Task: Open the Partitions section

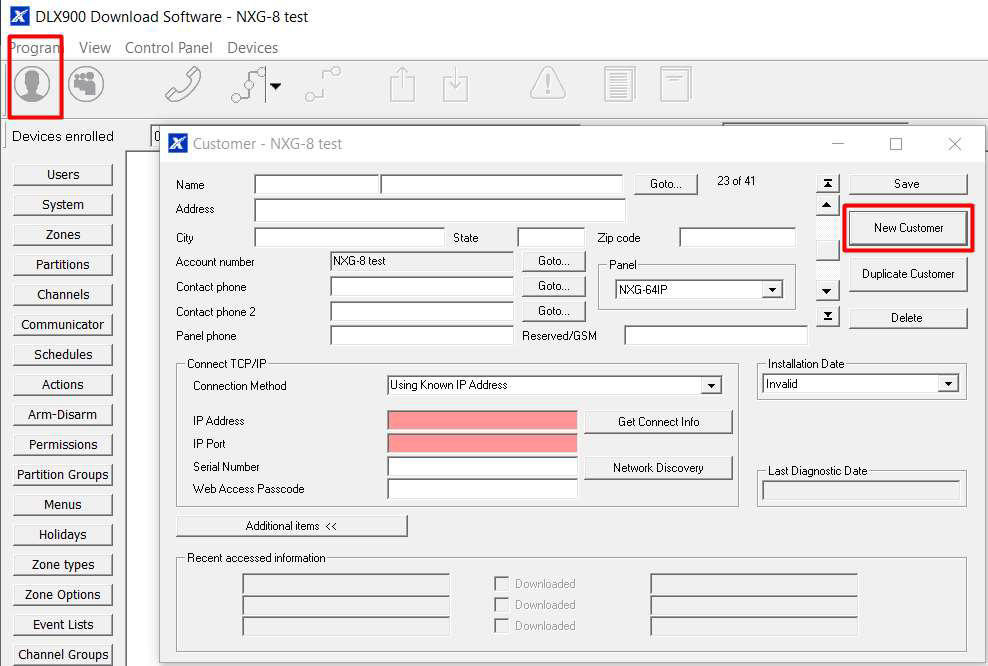Action: pos(63,265)
